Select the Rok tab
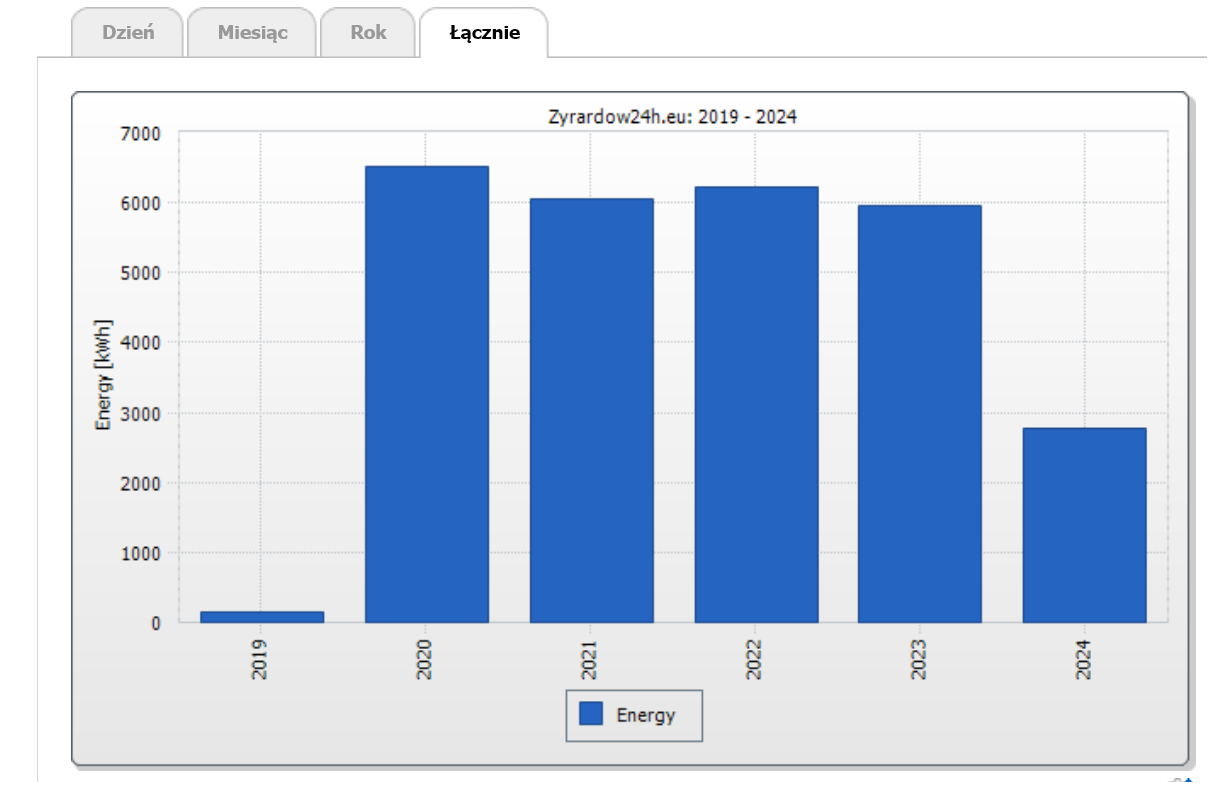 [x=367, y=32]
